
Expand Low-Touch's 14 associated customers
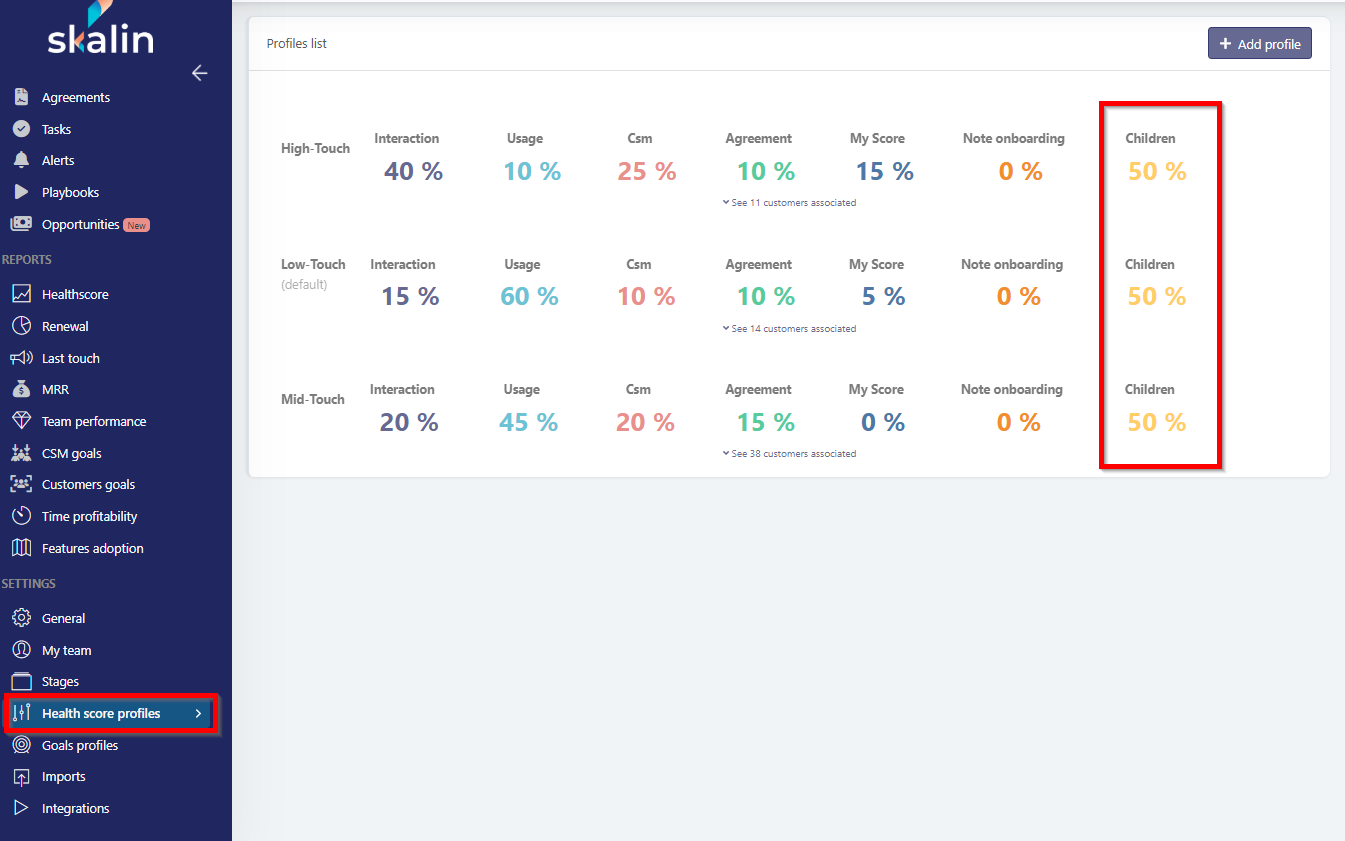(789, 329)
